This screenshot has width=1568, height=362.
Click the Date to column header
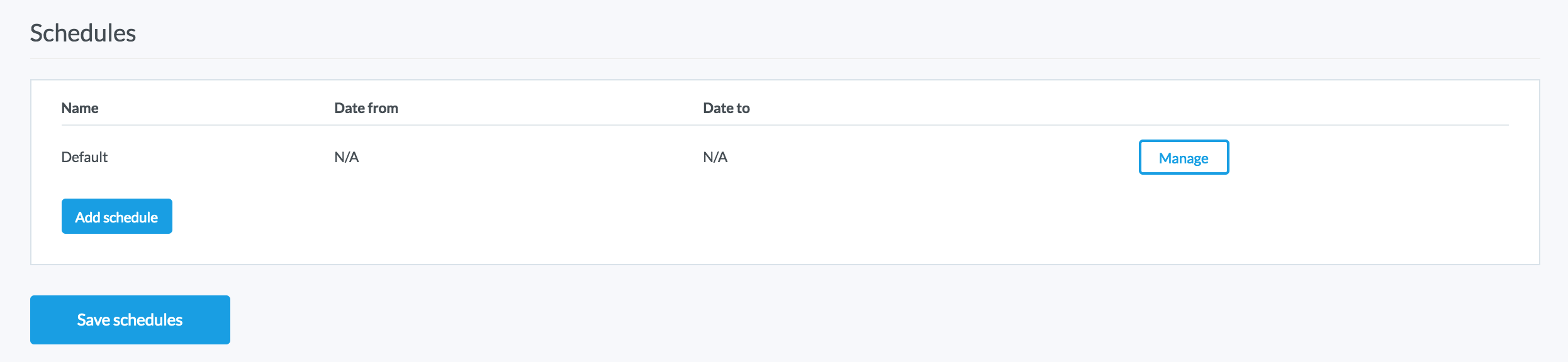click(x=726, y=108)
